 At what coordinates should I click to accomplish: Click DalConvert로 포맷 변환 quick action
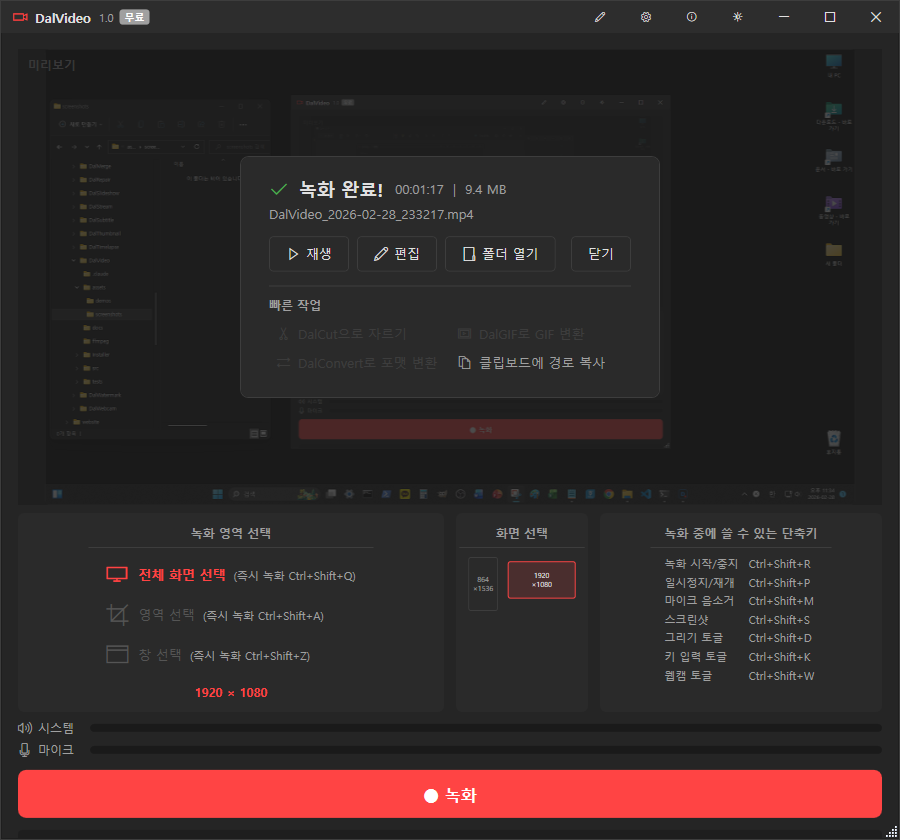click(356, 363)
